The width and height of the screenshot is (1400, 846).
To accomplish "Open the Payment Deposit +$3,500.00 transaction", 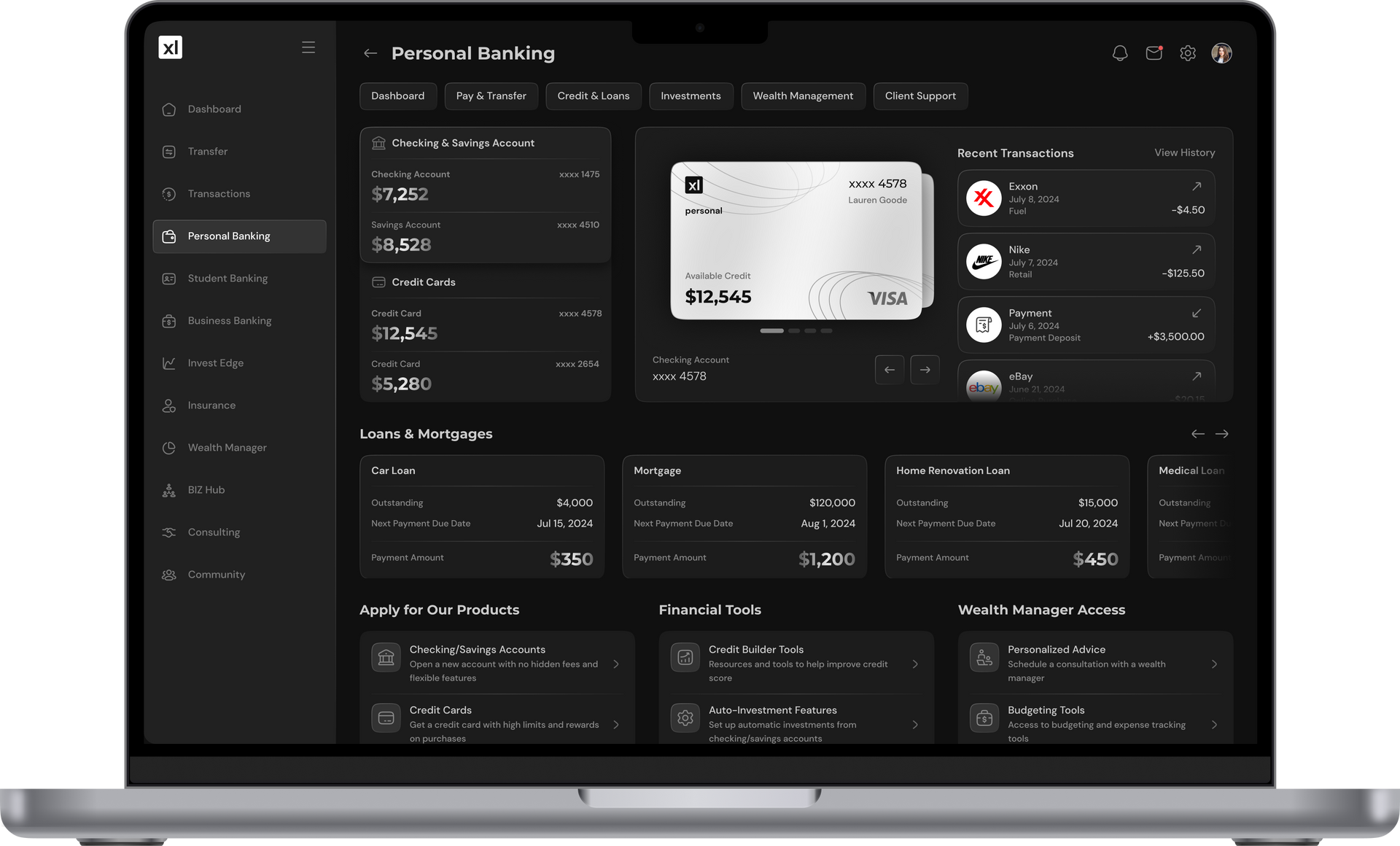I will [x=1086, y=325].
